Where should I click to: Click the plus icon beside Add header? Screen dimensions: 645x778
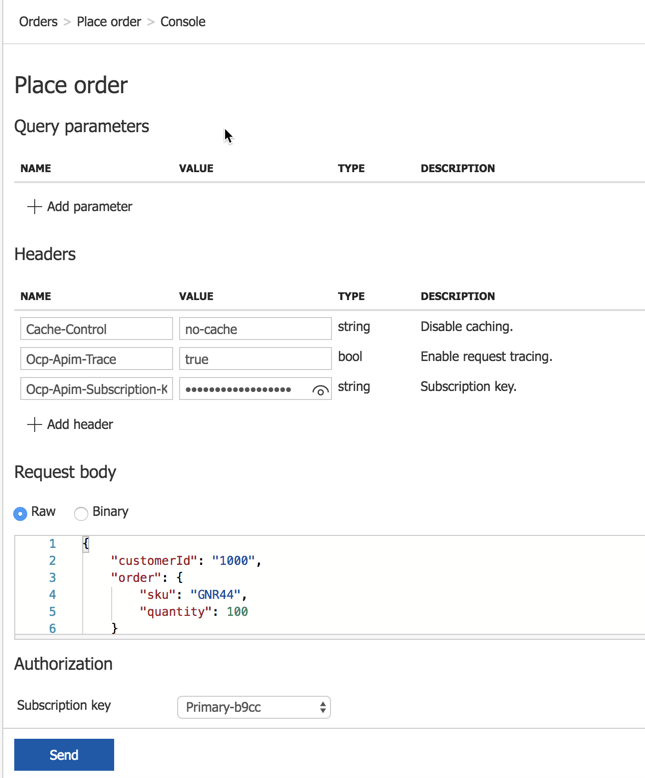[x=34, y=425]
